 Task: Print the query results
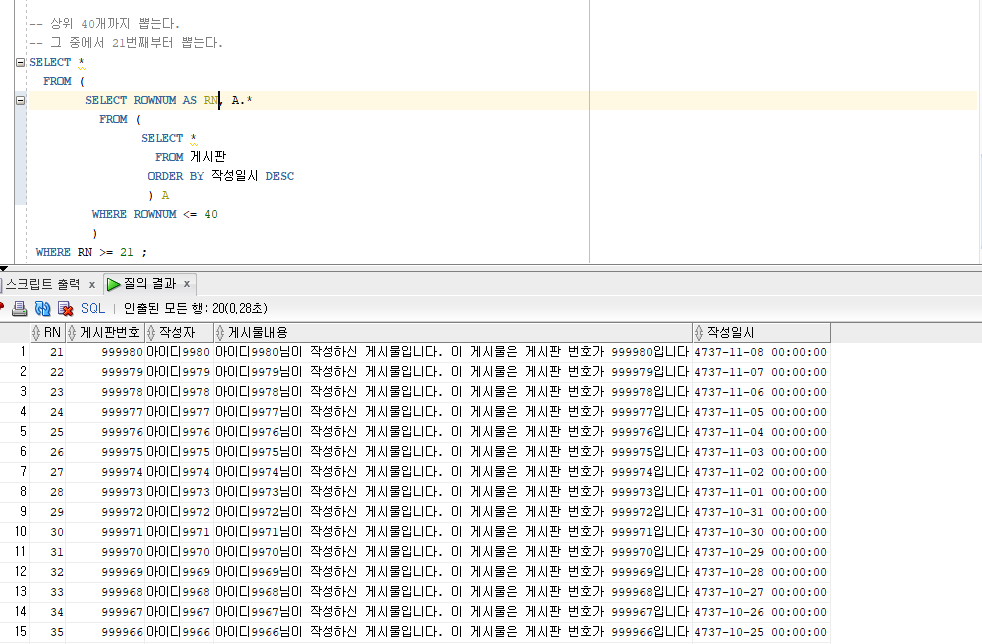coord(19,308)
